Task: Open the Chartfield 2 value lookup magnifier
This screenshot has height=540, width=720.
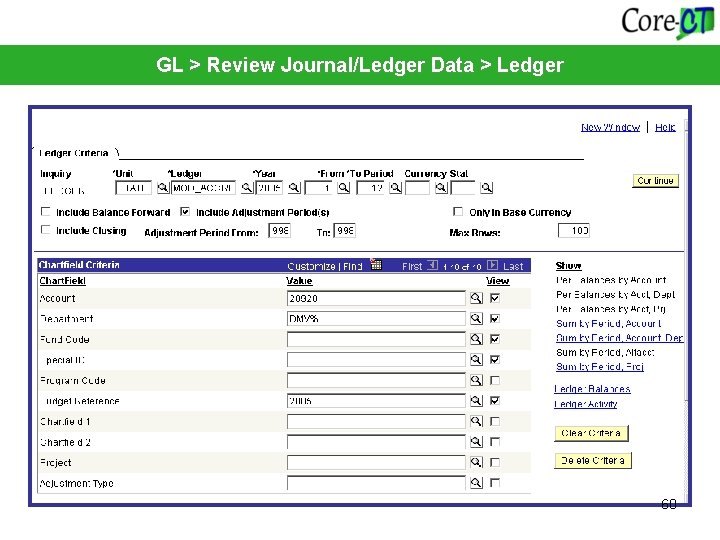Action: tap(476, 442)
